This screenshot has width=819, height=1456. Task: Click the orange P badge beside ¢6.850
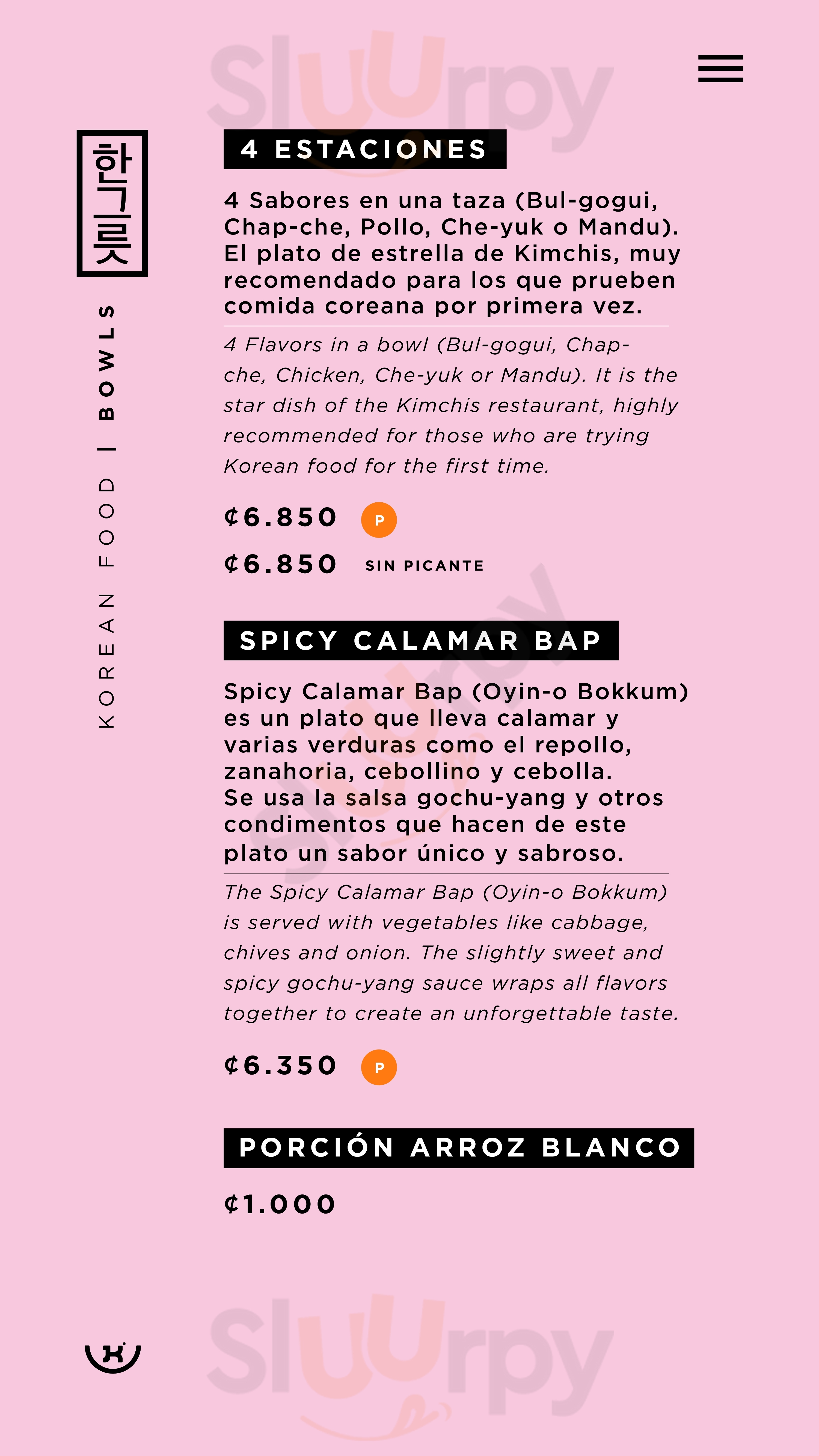379,520
